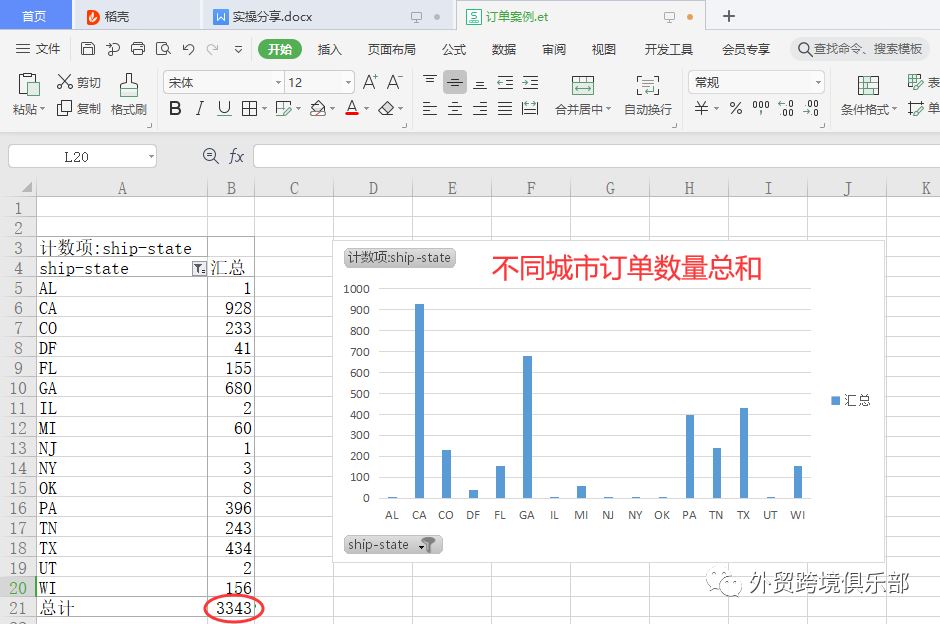Click the command search box 查找命令
The width and height of the screenshot is (940, 624).
click(x=861, y=49)
